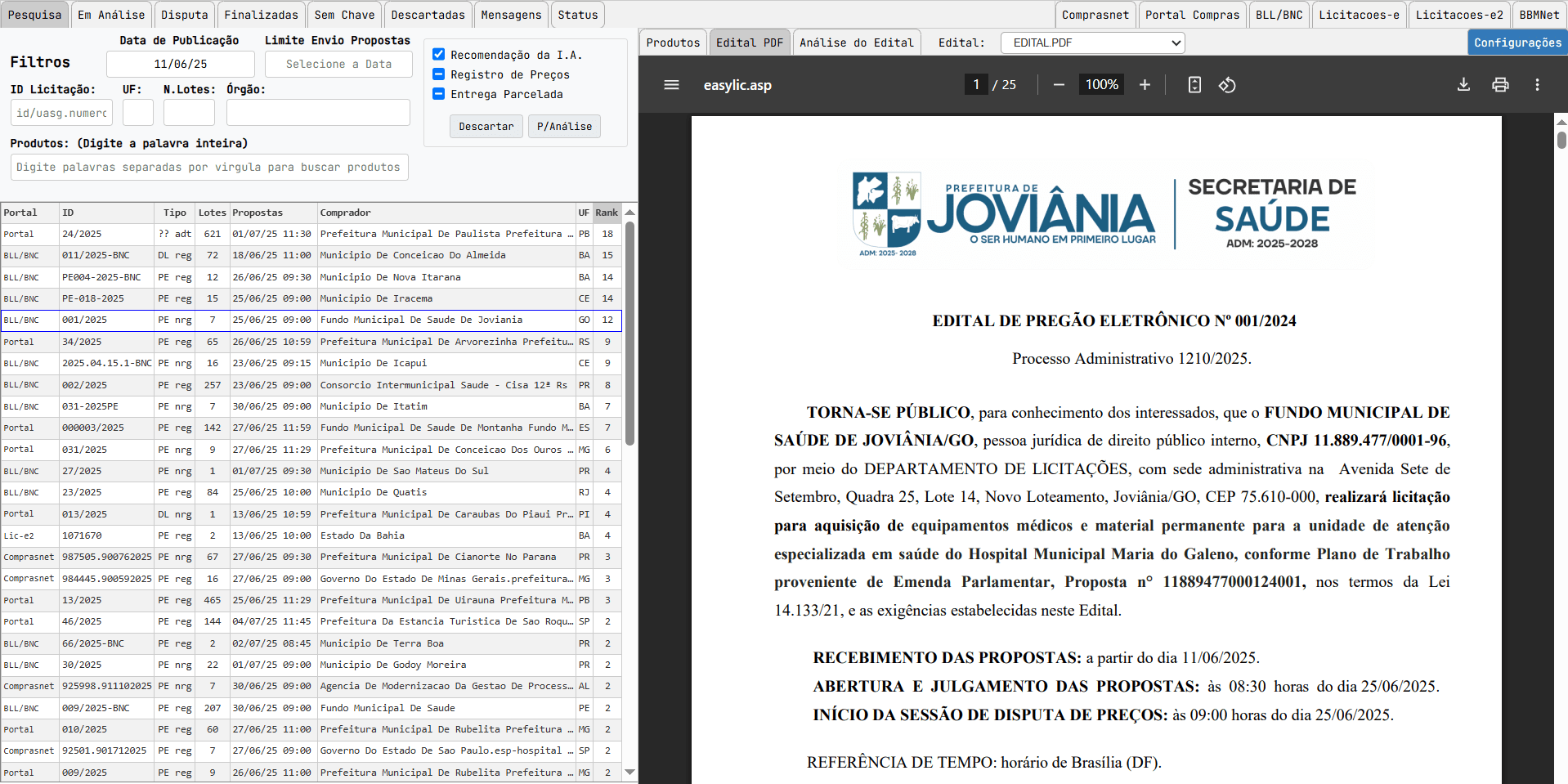This screenshot has width=1568, height=784.
Task: Switch to the Produtos tab
Action: click(673, 43)
